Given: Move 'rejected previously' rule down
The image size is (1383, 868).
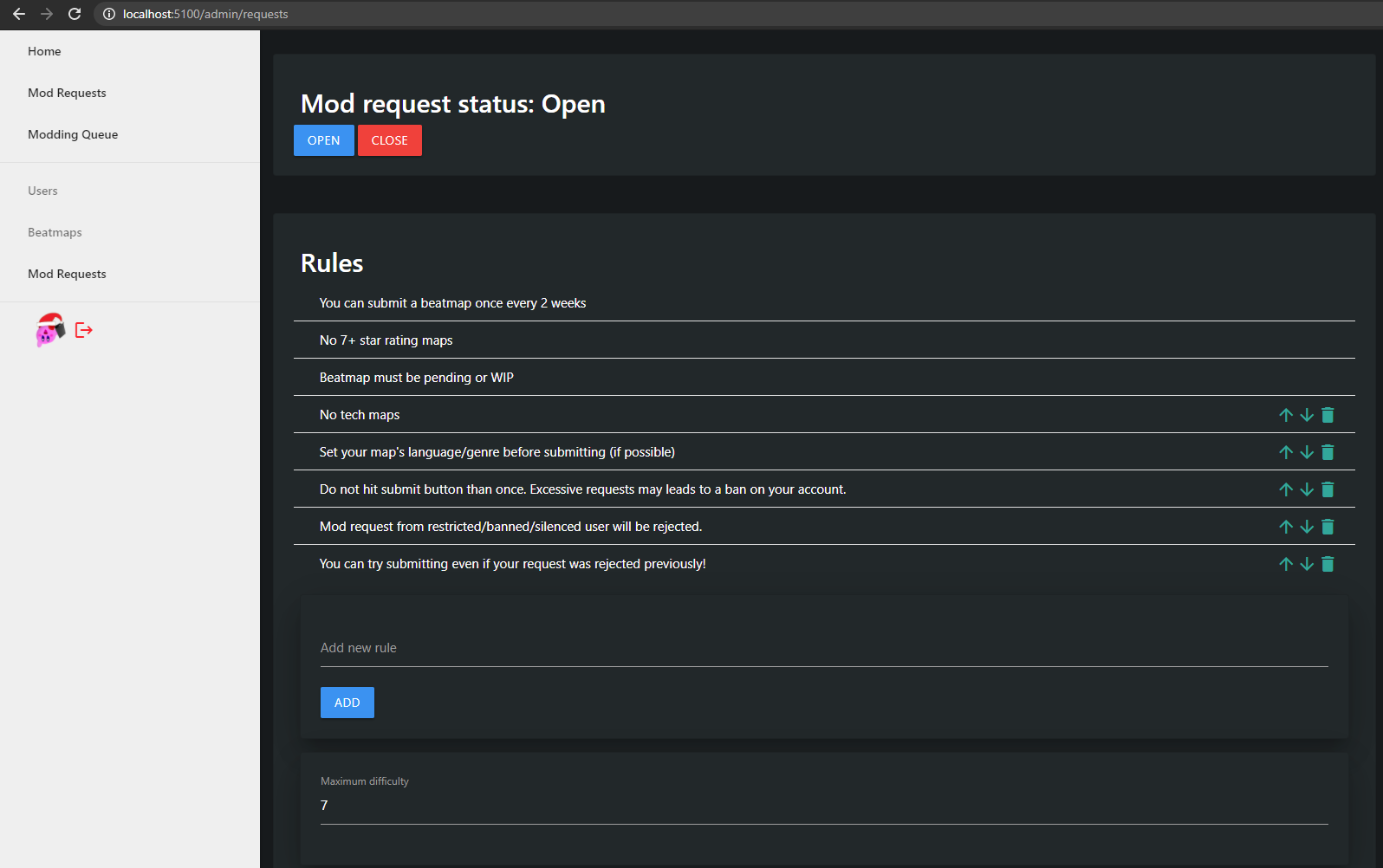Looking at the screenshot, I should coord(1307,564).
